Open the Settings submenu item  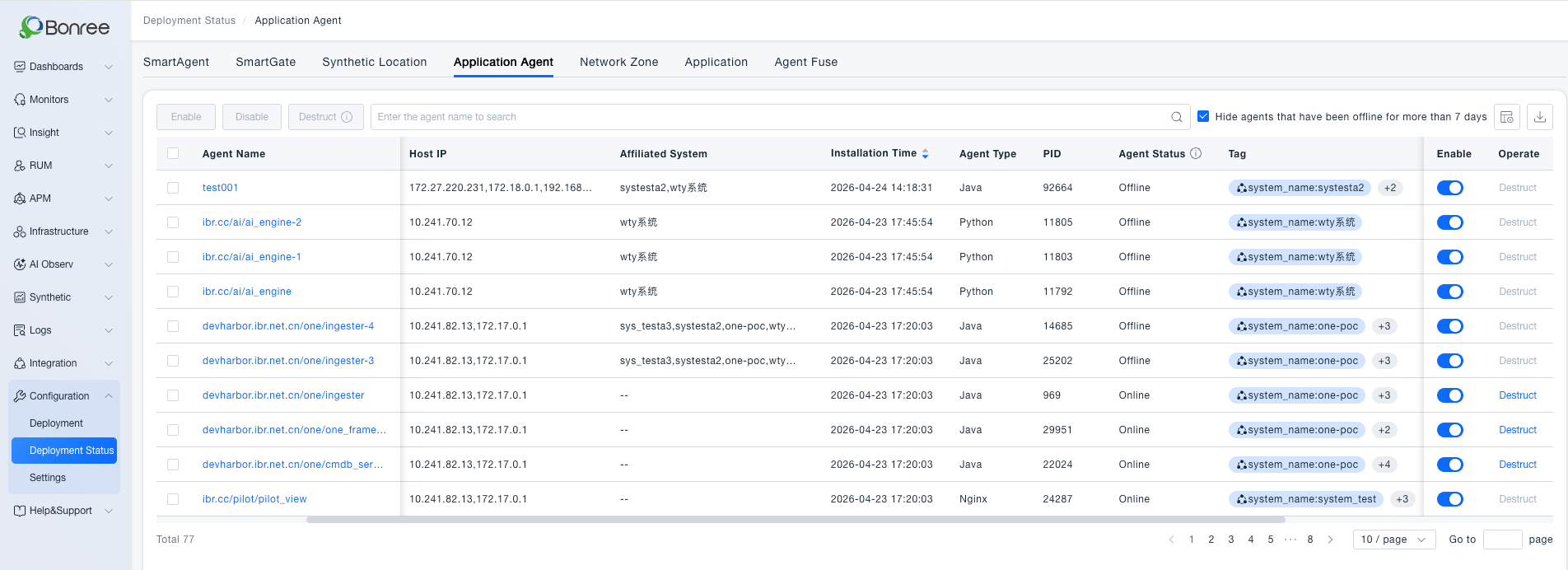(48, 478)
